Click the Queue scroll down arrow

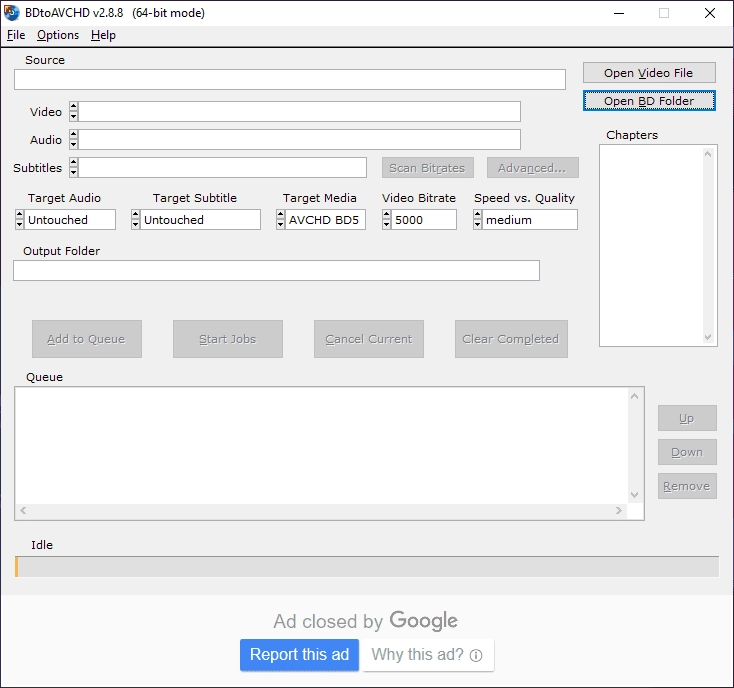tap(634, 495)
